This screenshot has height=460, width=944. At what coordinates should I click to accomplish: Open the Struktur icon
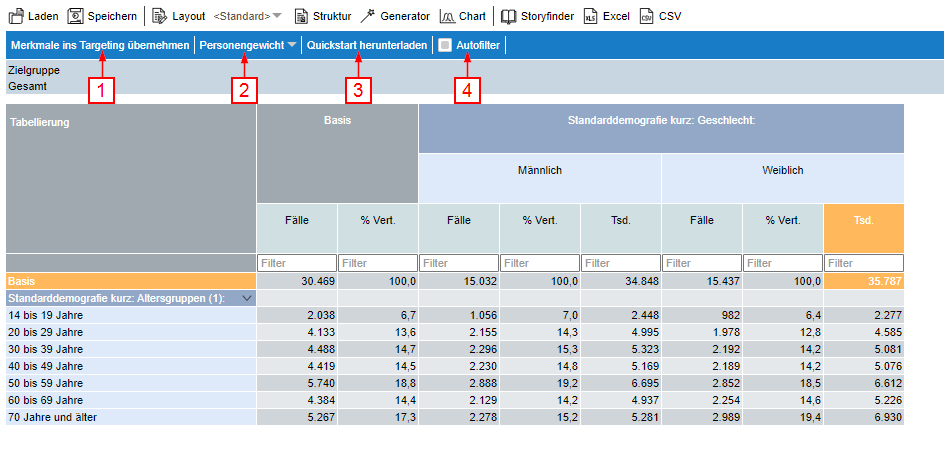[301, 16]
